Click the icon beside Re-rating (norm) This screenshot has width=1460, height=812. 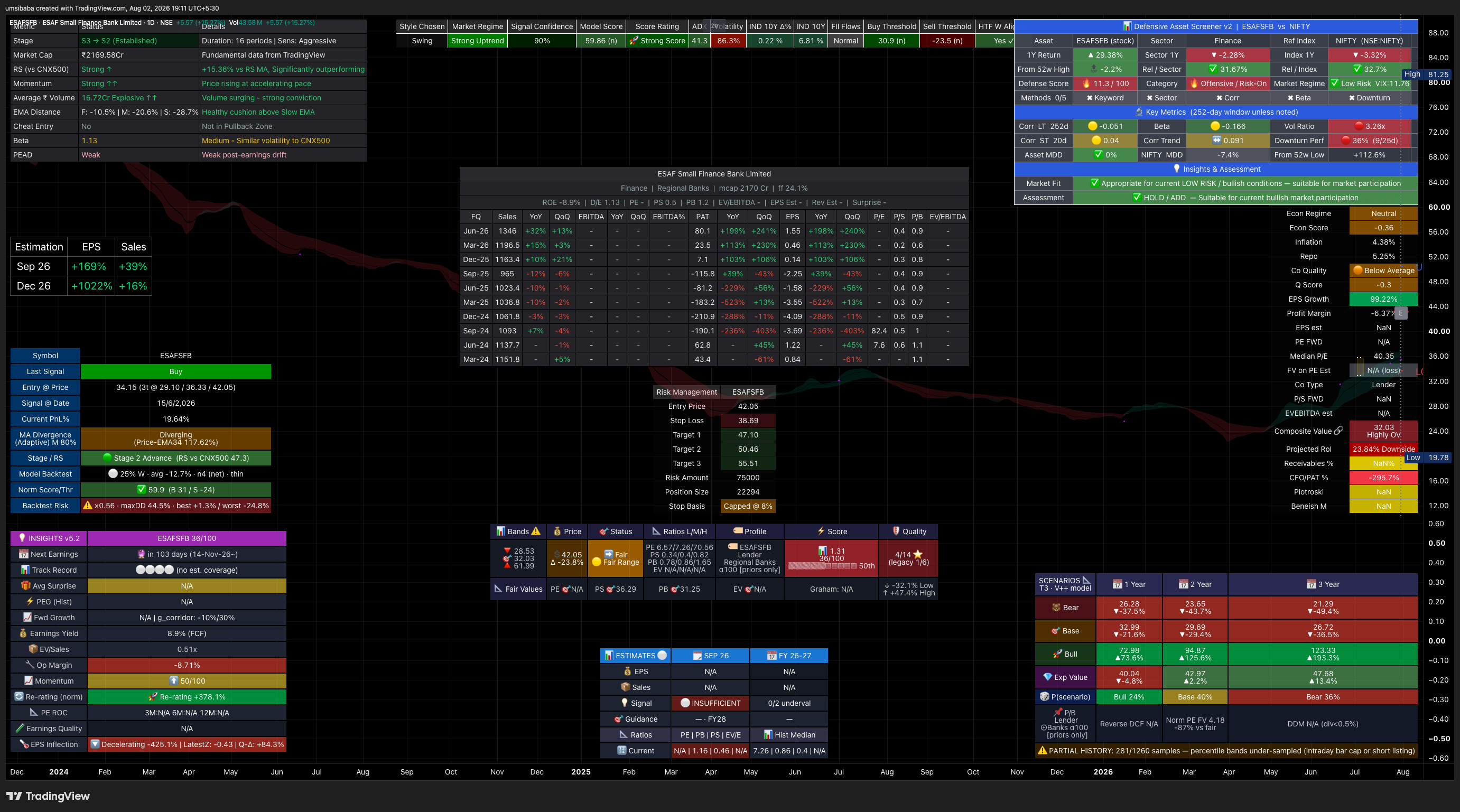point(18,697)
